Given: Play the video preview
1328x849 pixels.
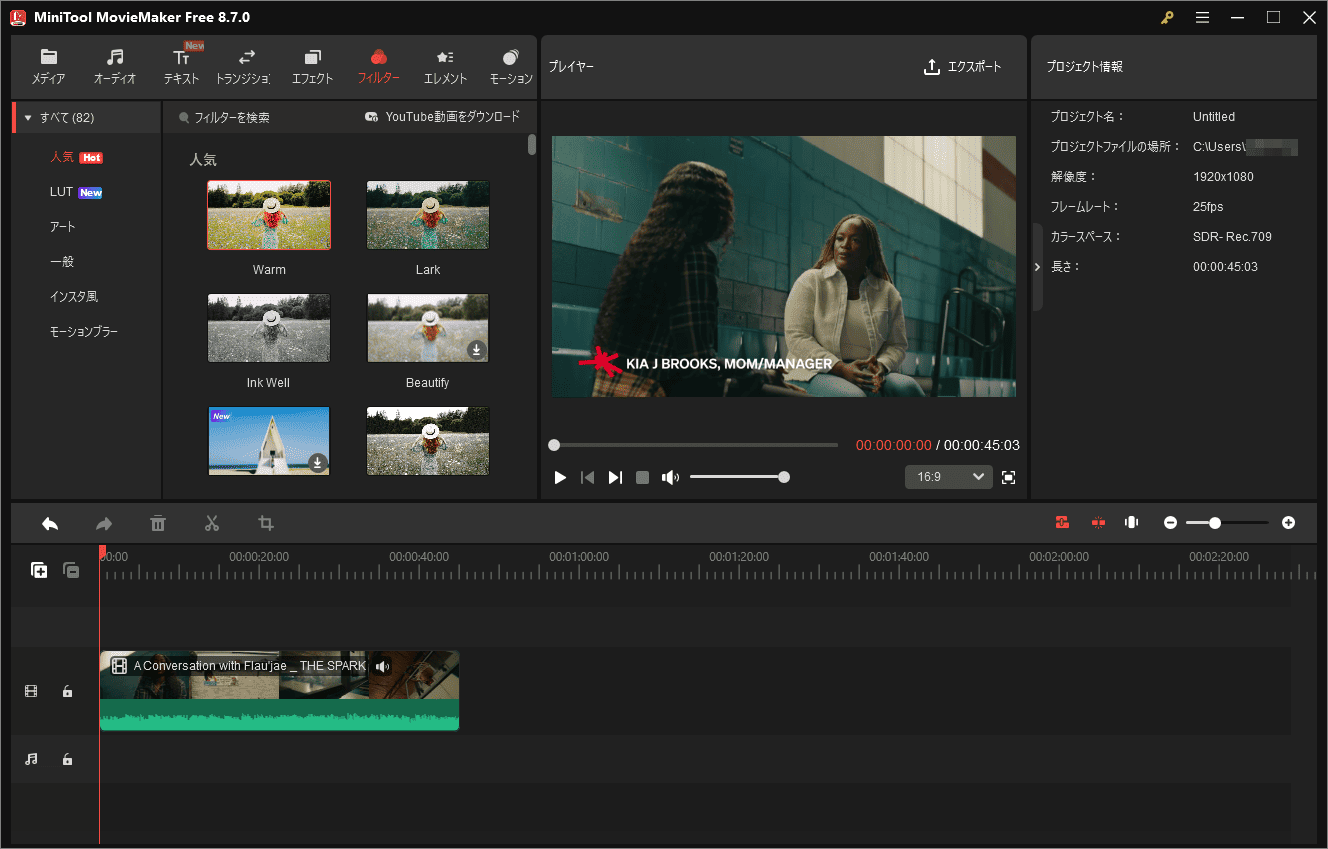Looking at the screenshot, I should (x=560, y=478).
